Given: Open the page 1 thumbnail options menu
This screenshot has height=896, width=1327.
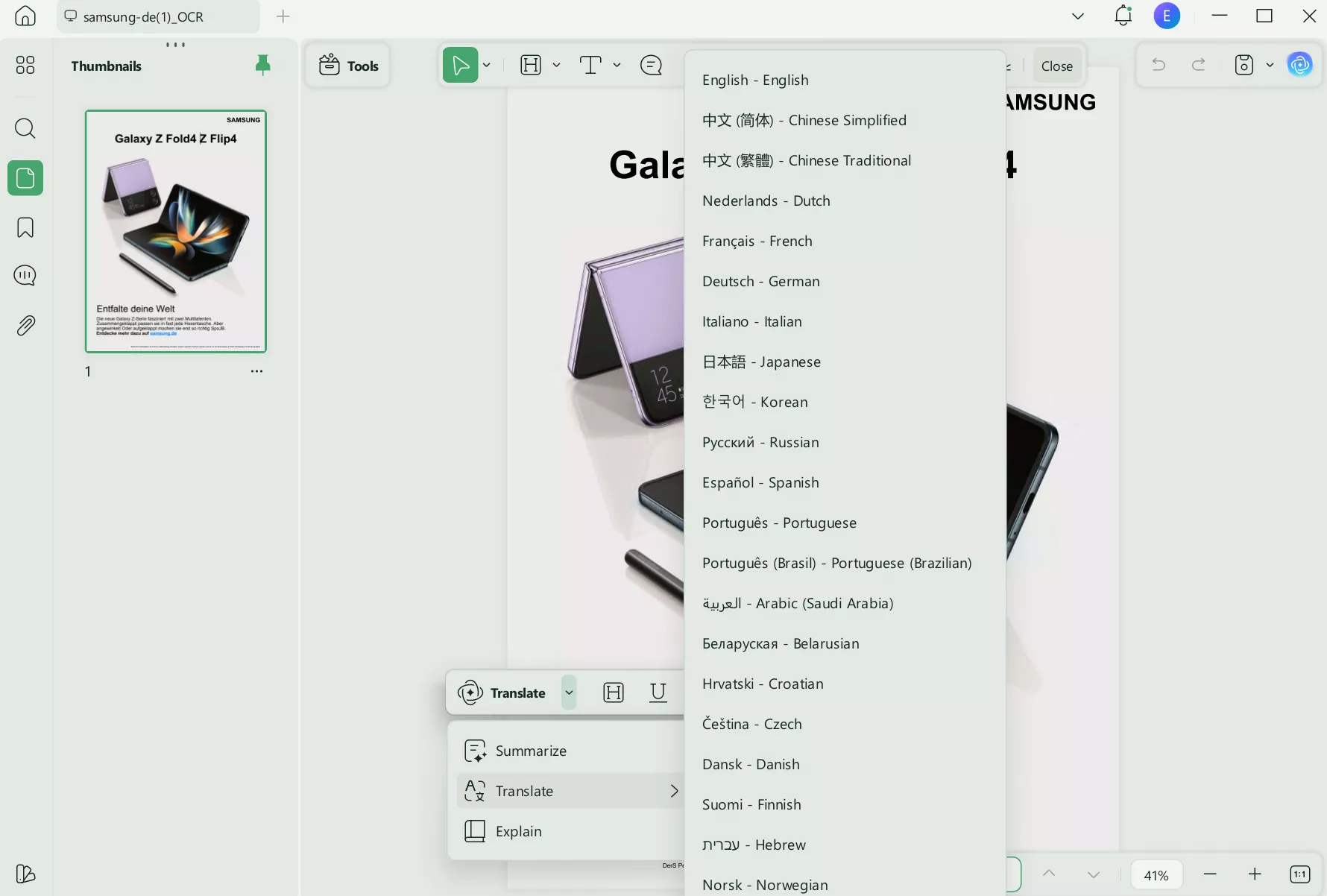Looking at the screenshot, I should click(x=256, y=371).
